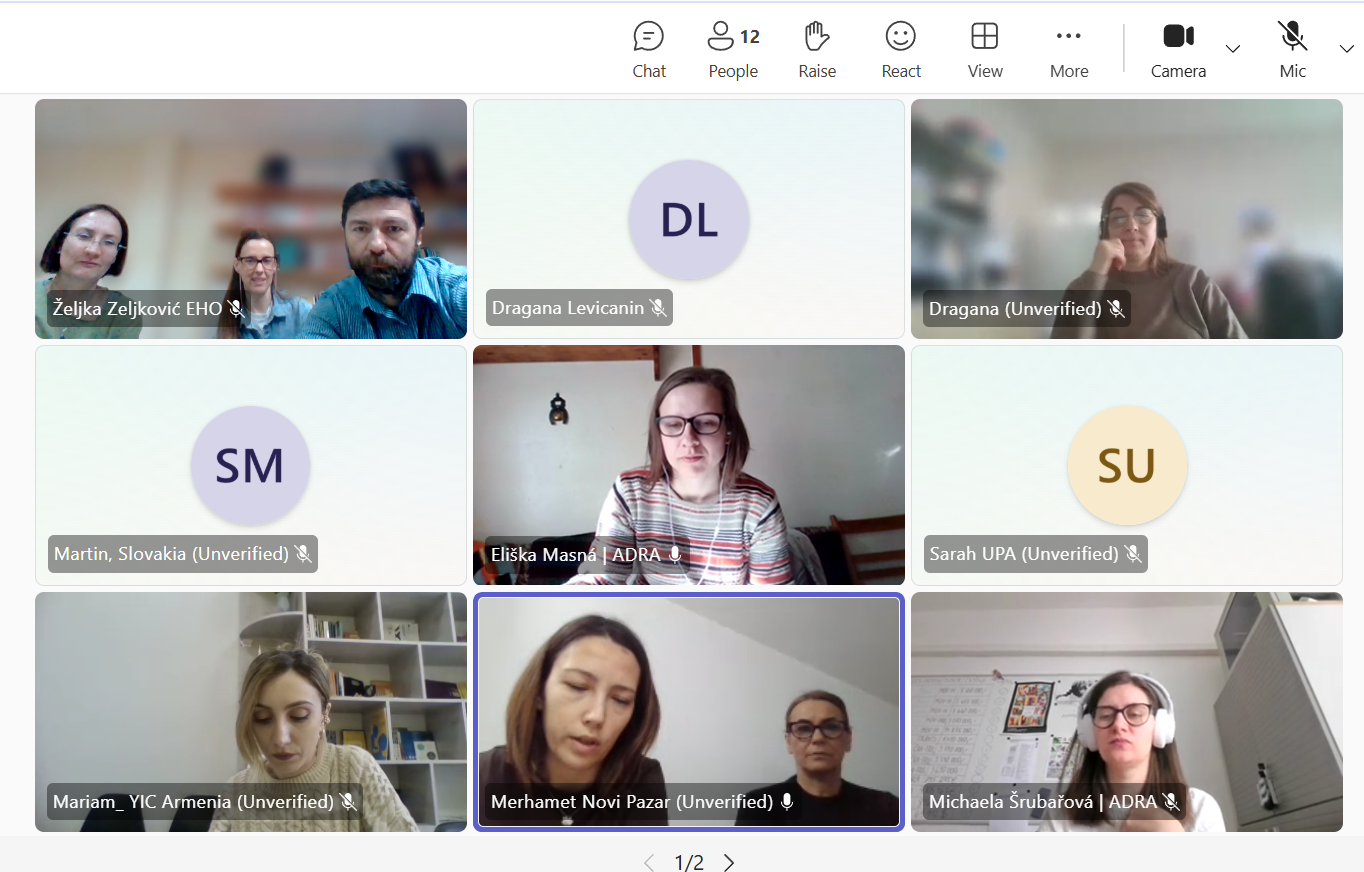This screenshot has width=1364, height=872.
Task: Open the React emoji options
Action: click(x=901, y=50)
